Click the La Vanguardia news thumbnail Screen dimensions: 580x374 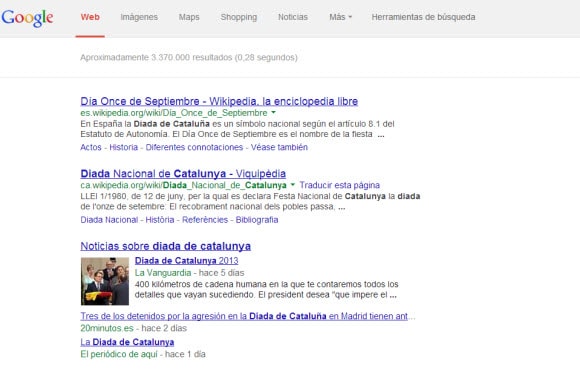click(105, 281)
